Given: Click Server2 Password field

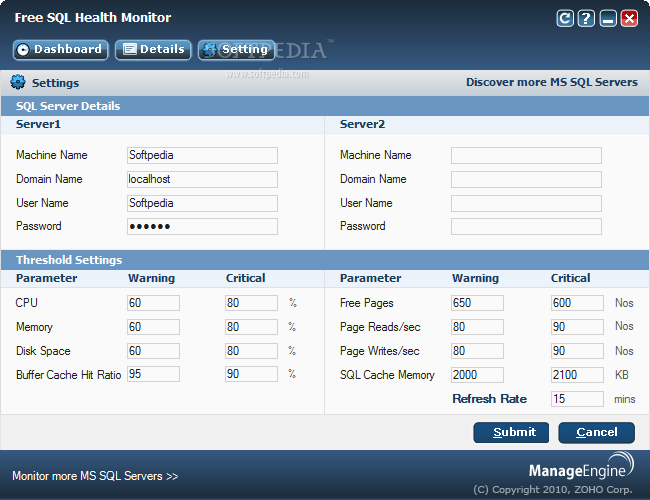Looking at the screenshot, I should [x=526, y=226].
